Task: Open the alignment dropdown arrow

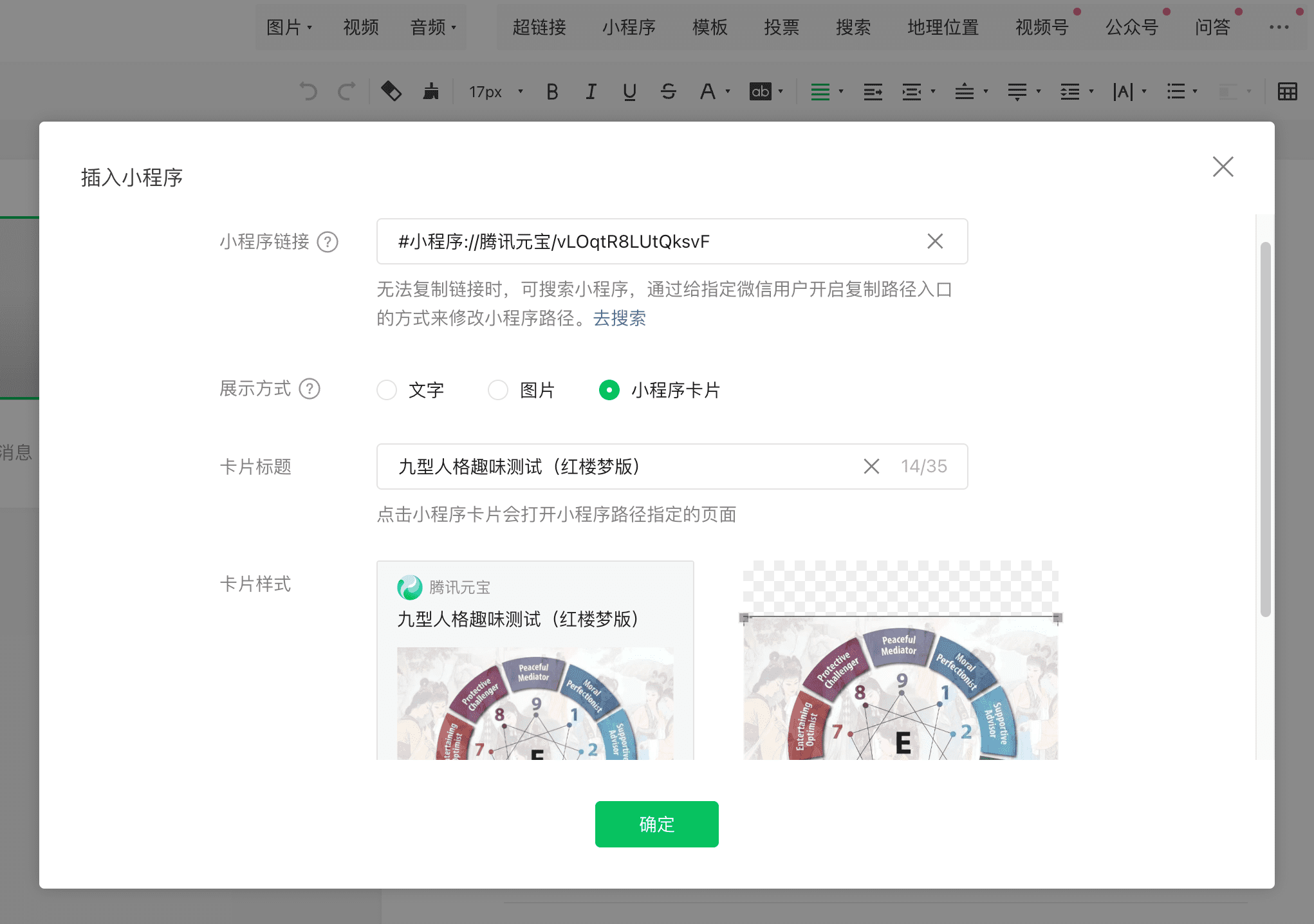Action: coord(841,92)
